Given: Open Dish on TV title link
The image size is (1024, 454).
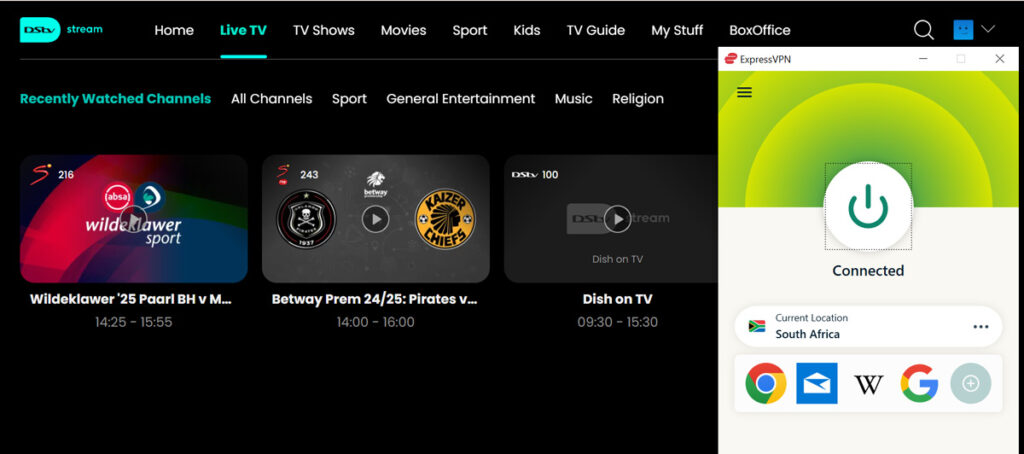Looking at the screenshot, I should (x=617, y=299).
